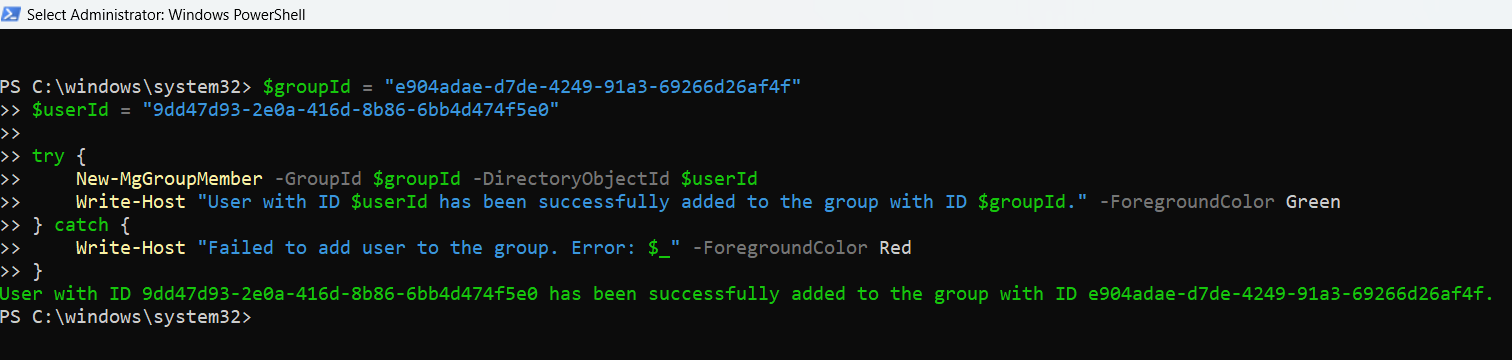1512x360 pixels.
Task: Click the PowerShell icon in title bar
Action: (11, 14)
